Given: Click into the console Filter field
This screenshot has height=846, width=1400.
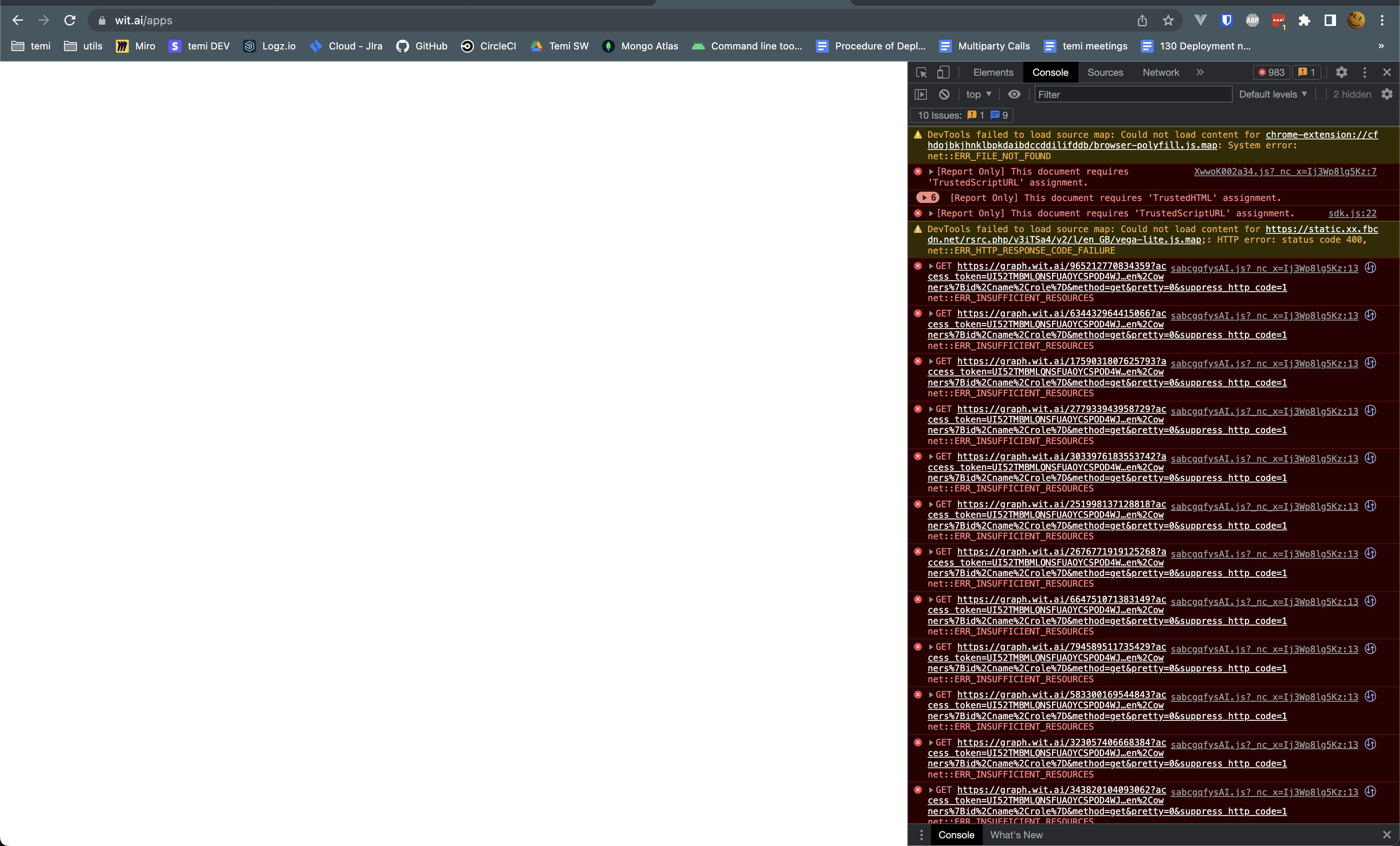Looking at the screenshot, I should pos(1131,94).
